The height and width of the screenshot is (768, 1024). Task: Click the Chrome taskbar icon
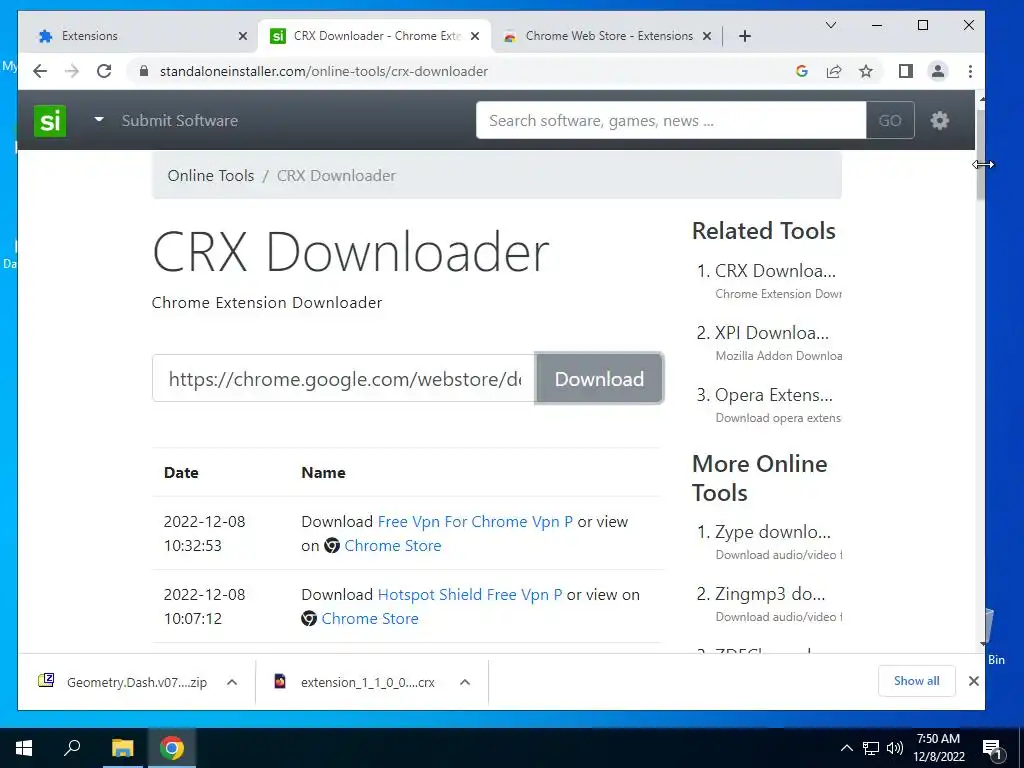(x=172, y=748)
